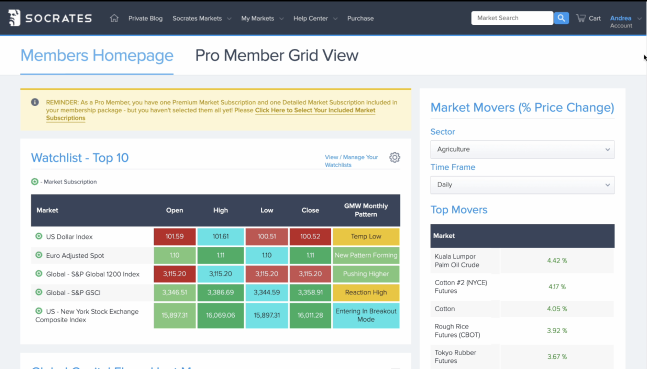
Task: Click S&P GSCI close value 3,358.91
Action: (310, 293)
